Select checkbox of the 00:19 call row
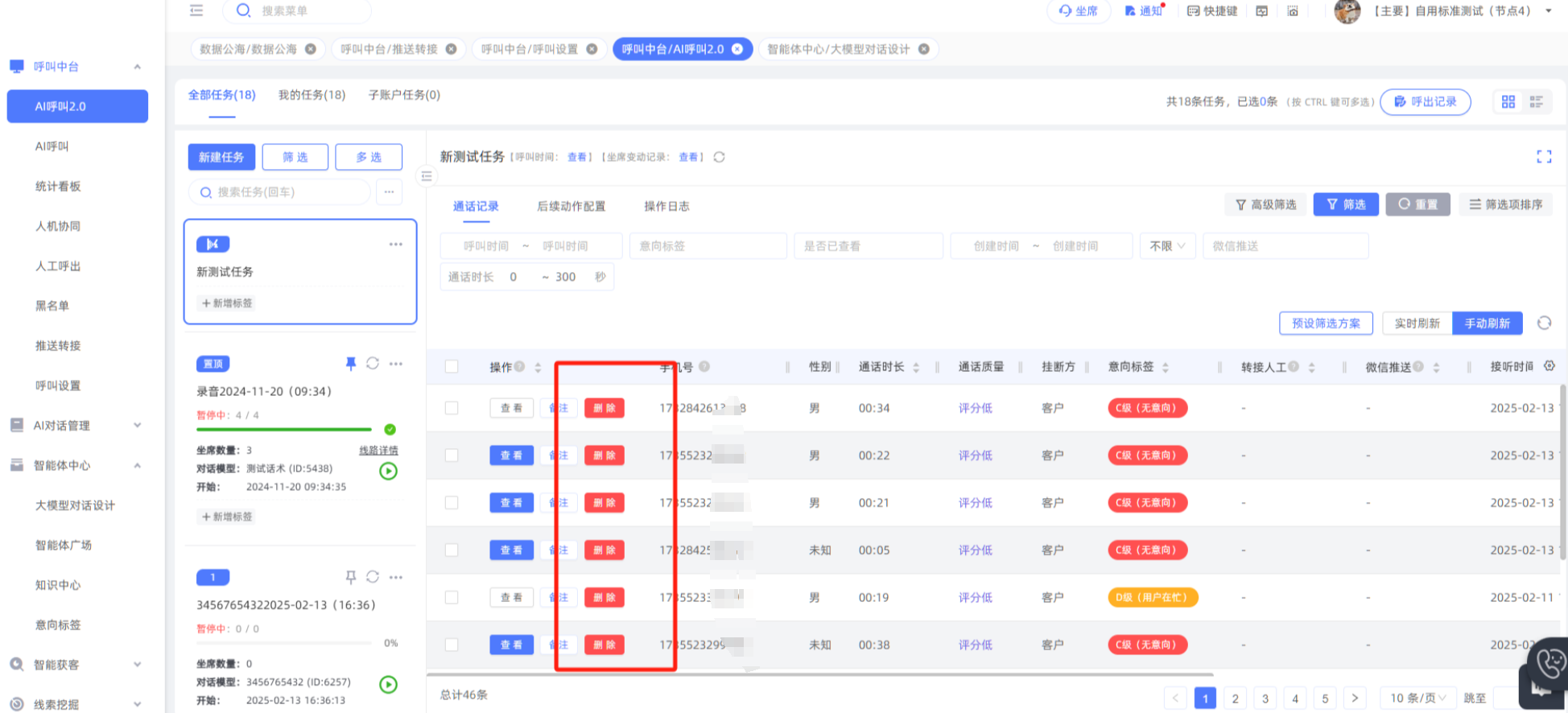1568x713 pixels. pyautogui.click(x=452, y=598)
